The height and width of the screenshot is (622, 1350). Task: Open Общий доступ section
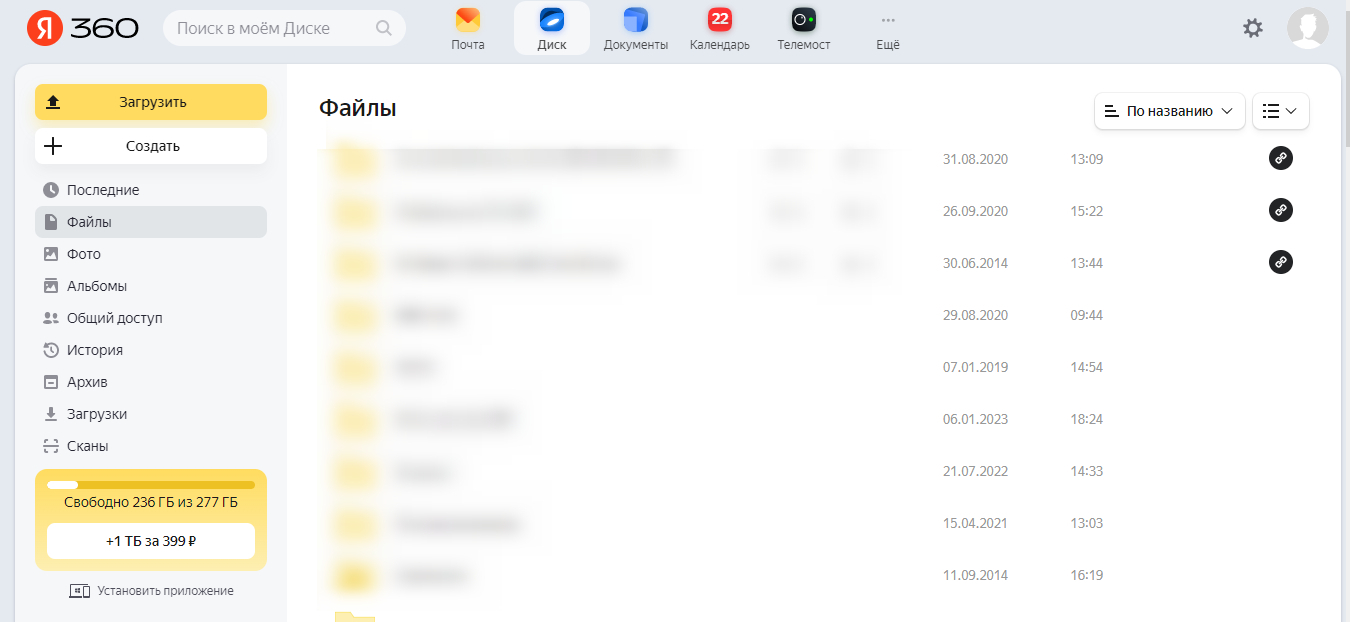[151, 318]
